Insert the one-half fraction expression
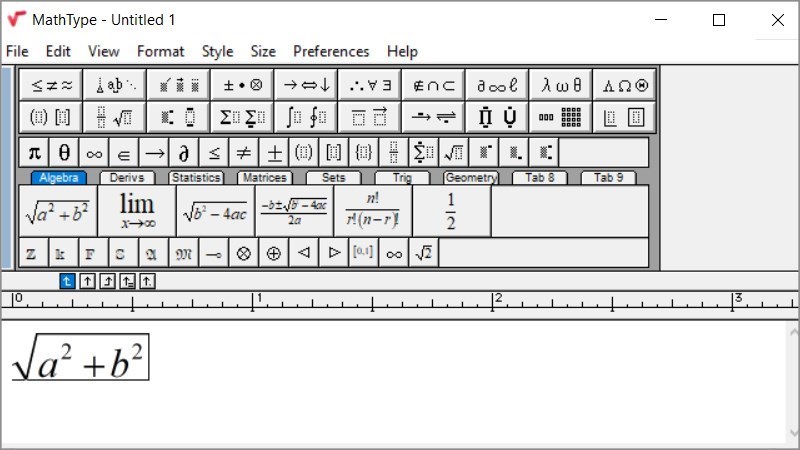Viewport: 800px width, 450px height. pyautogui.click(x=452, y=211)
